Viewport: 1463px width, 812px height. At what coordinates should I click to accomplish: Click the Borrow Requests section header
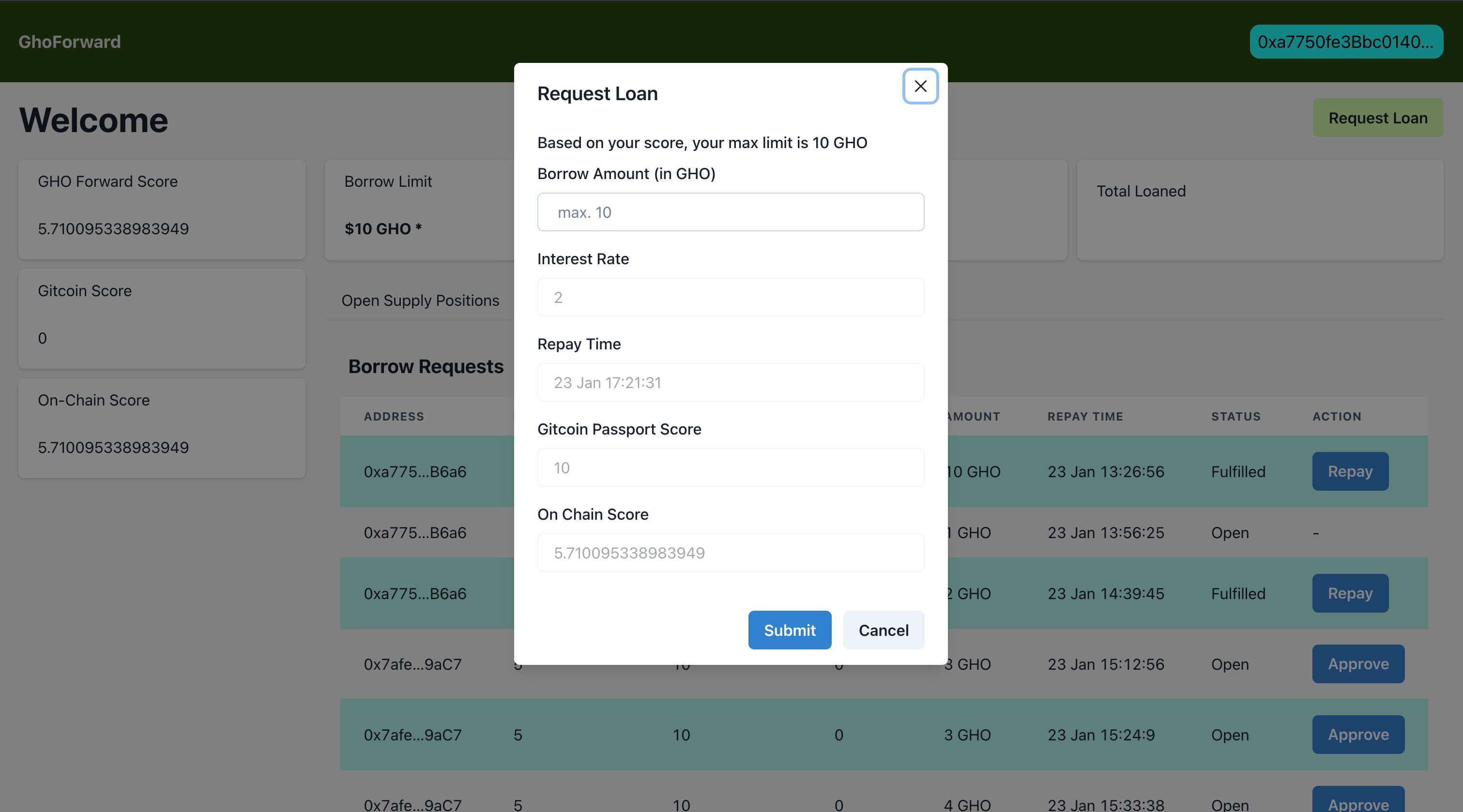(426, 363)
